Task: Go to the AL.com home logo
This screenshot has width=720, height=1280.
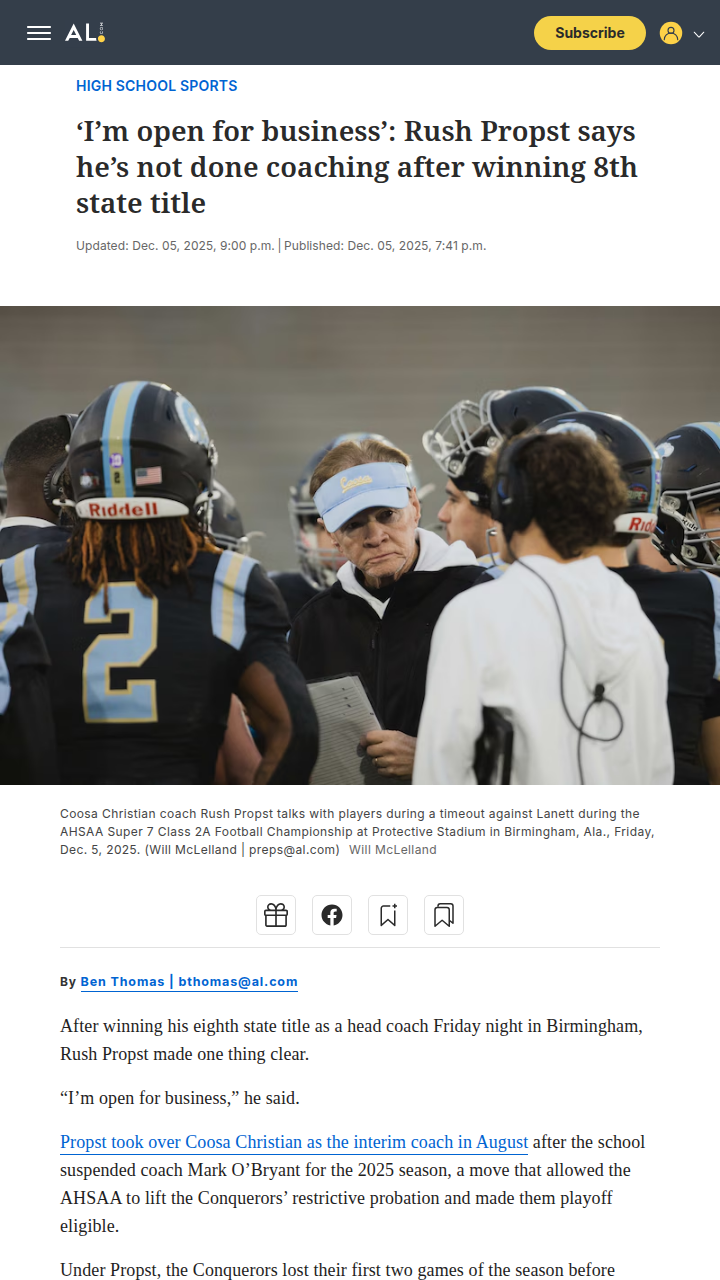Action: 85,33
